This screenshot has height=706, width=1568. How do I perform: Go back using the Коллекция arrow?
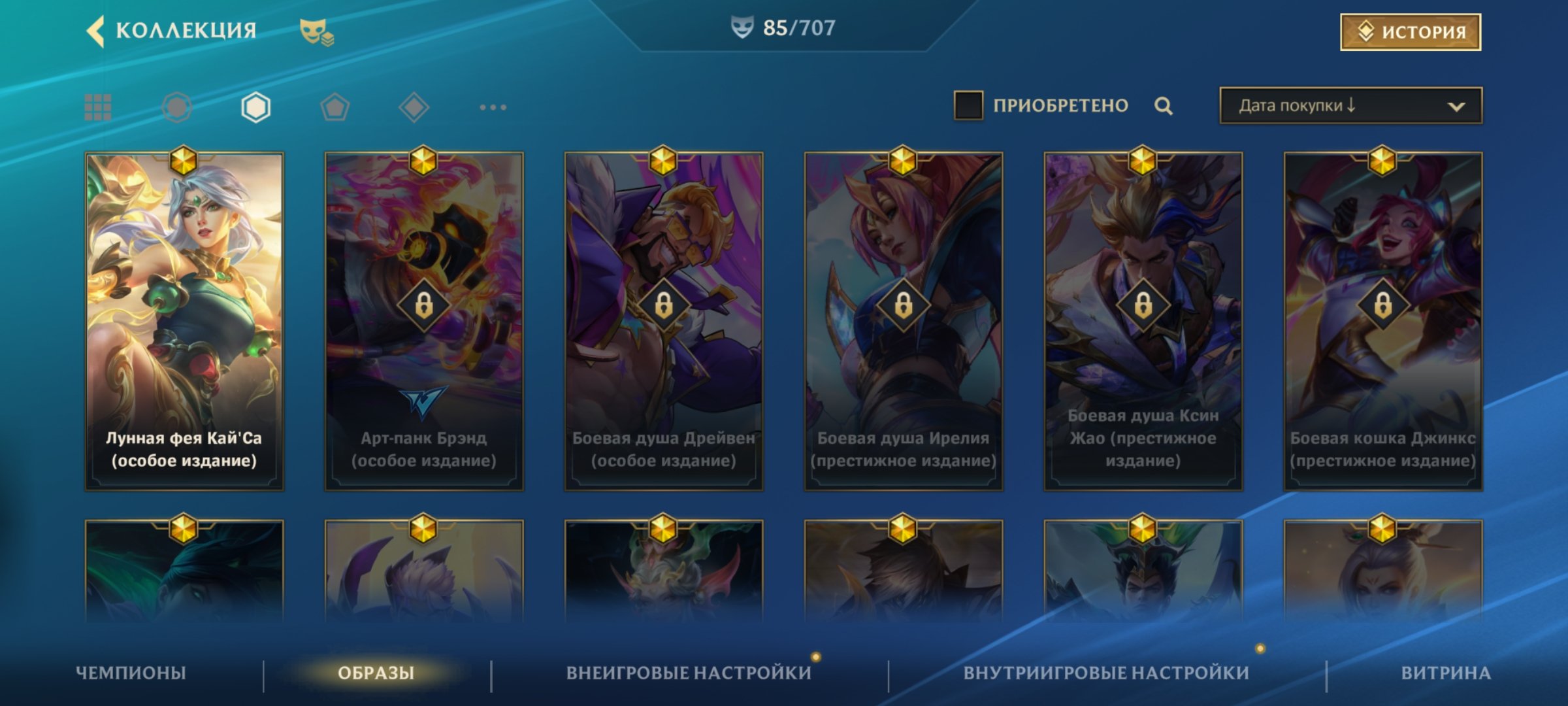coord(95,31)
